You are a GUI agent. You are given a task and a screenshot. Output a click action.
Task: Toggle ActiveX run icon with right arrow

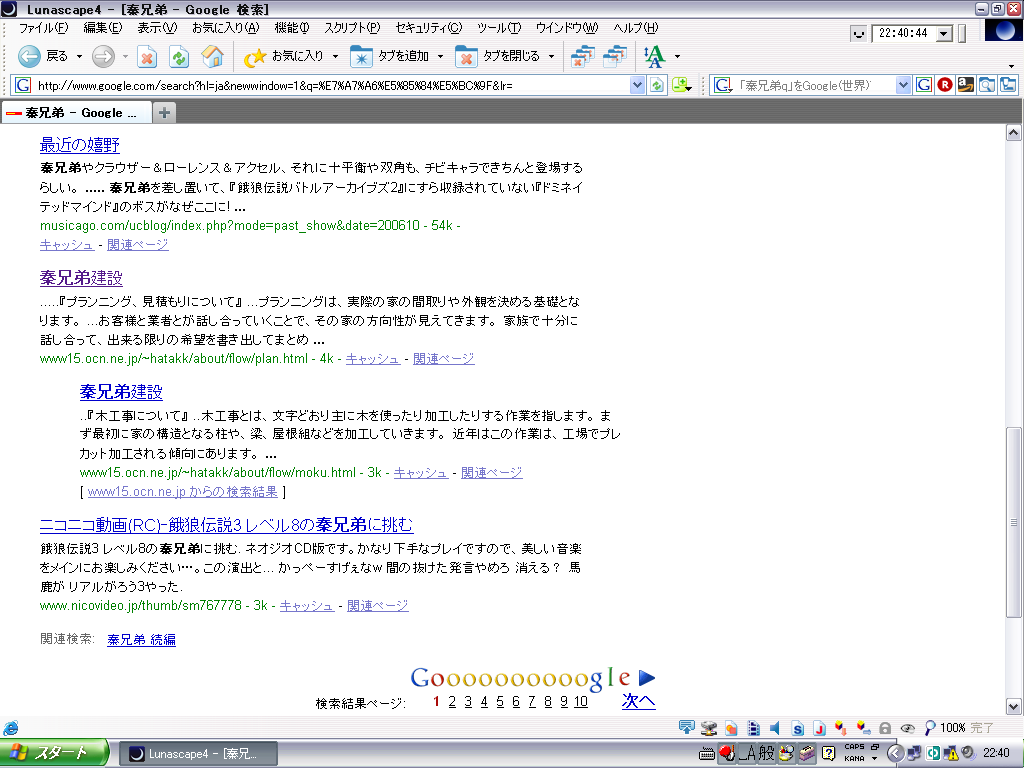click(863, 728)
